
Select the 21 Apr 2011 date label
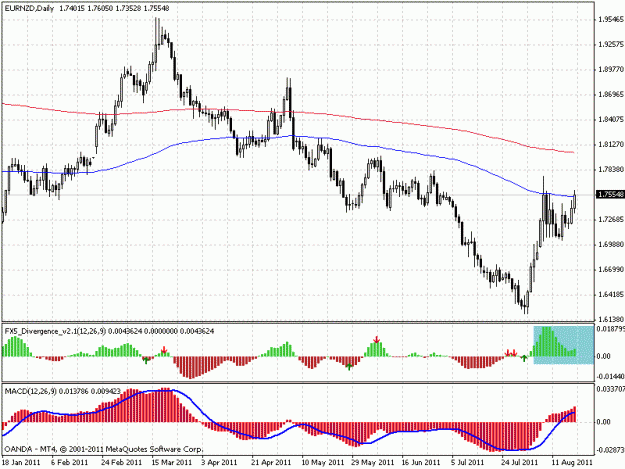[x=271, y=463]
